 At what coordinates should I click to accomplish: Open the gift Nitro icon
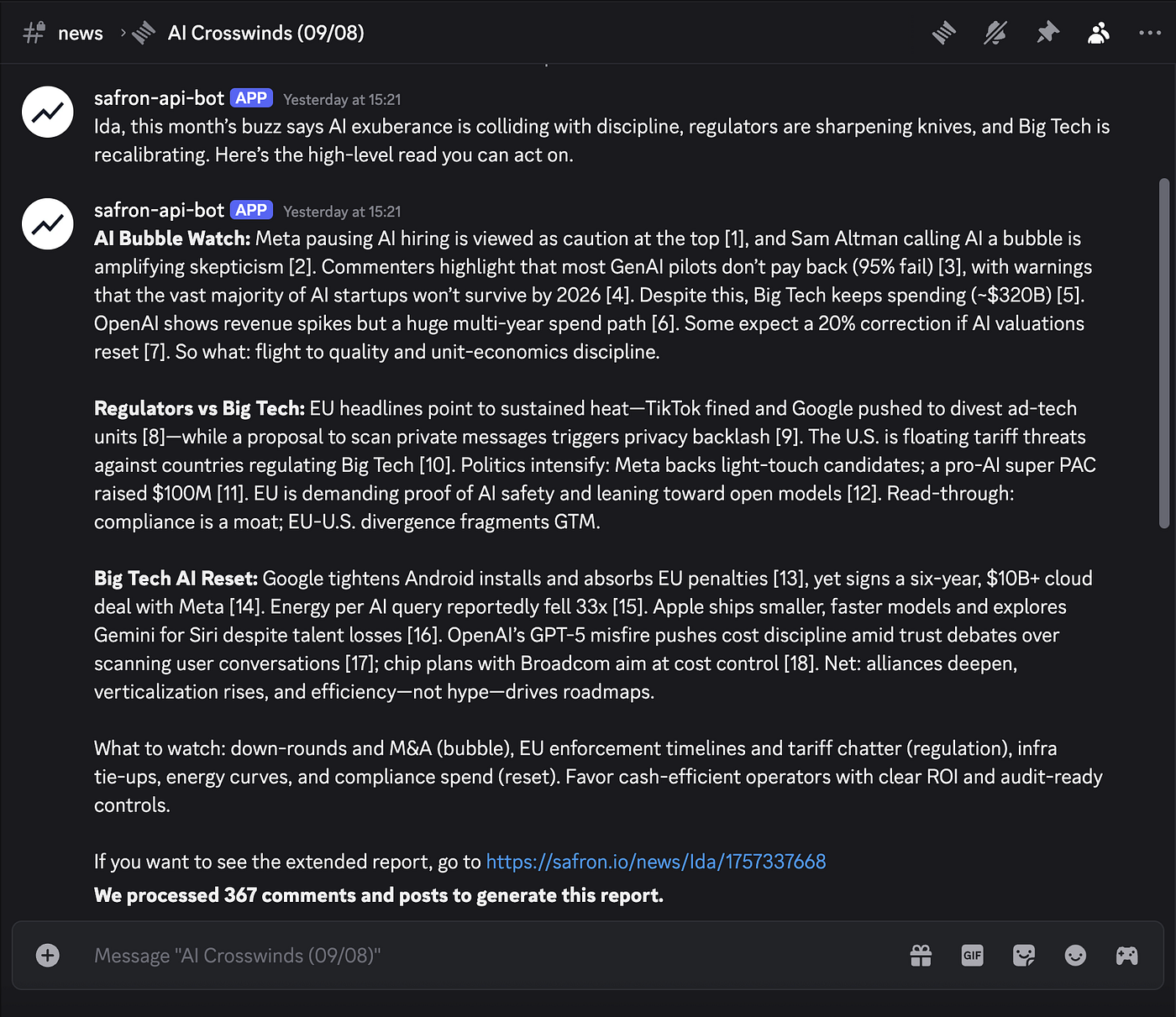[x=921, y=956]
